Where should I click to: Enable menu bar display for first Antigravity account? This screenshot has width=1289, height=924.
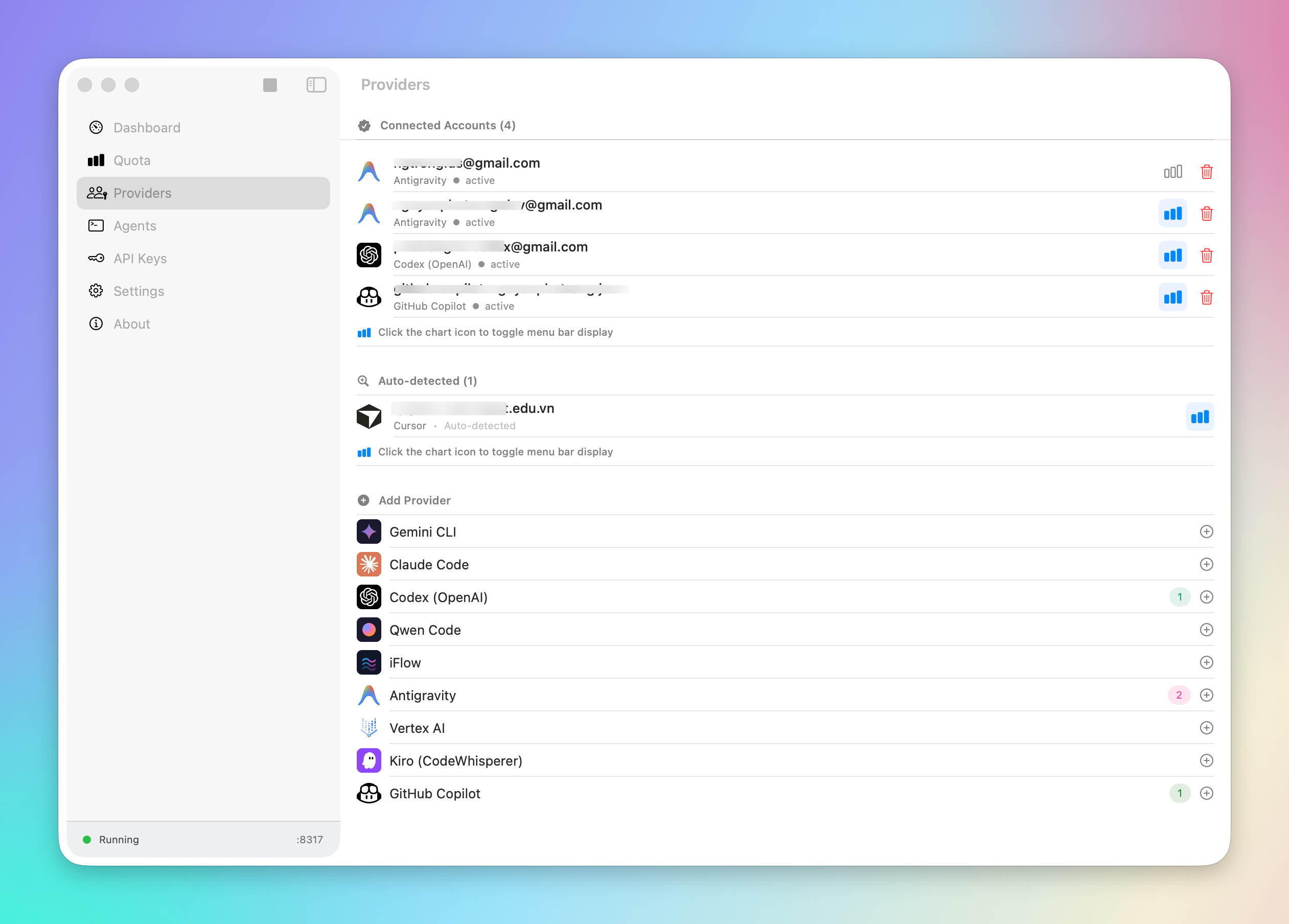[x=1172, y=172]
